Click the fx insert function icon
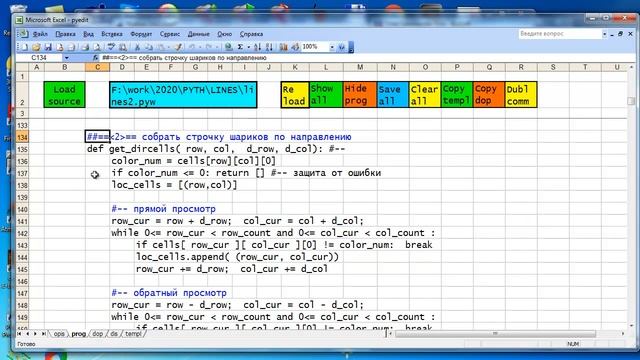The image size is (640, 360). [95, 58]
